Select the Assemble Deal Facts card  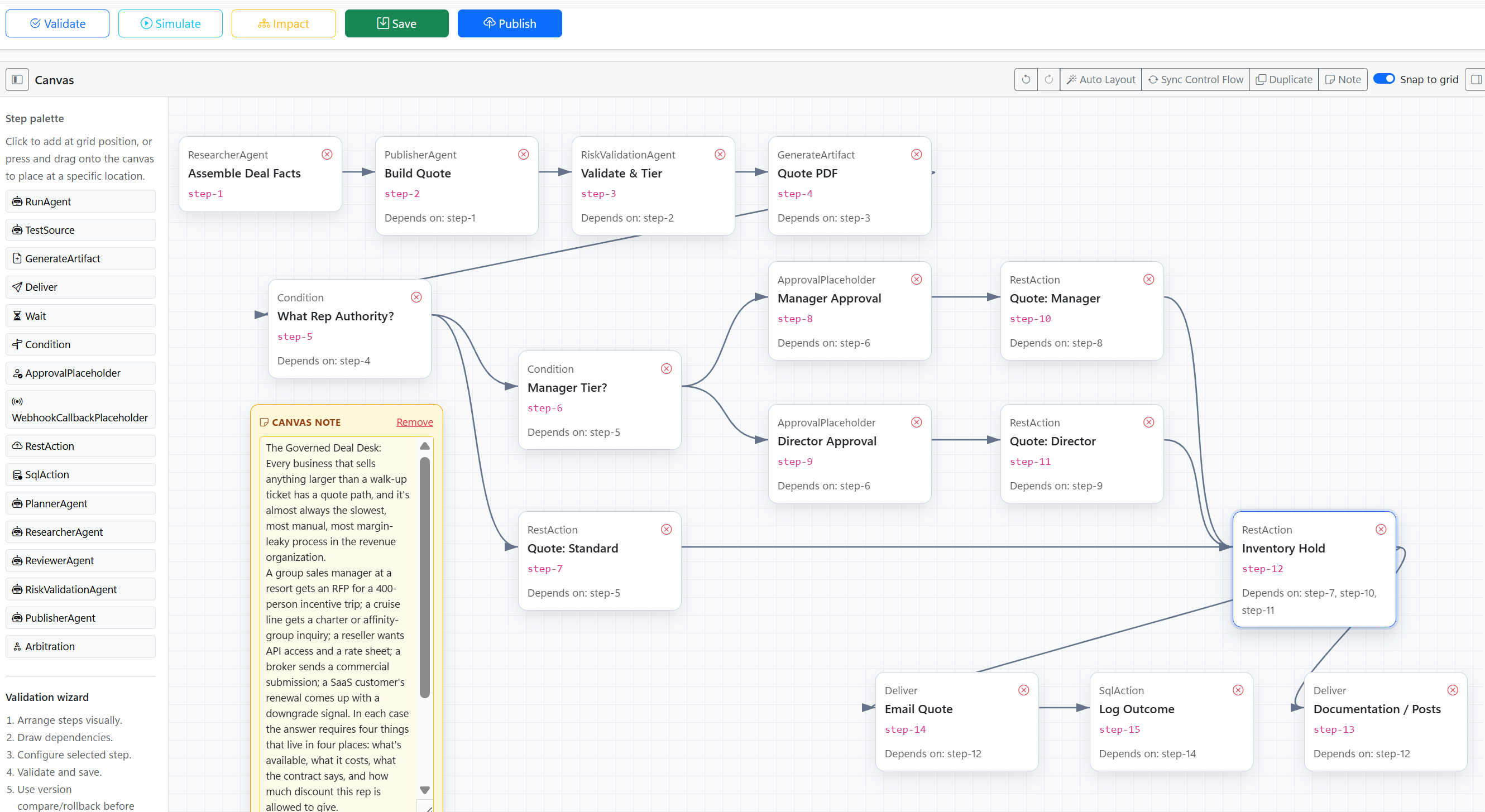pyautogui.click(x=261, y=174)
